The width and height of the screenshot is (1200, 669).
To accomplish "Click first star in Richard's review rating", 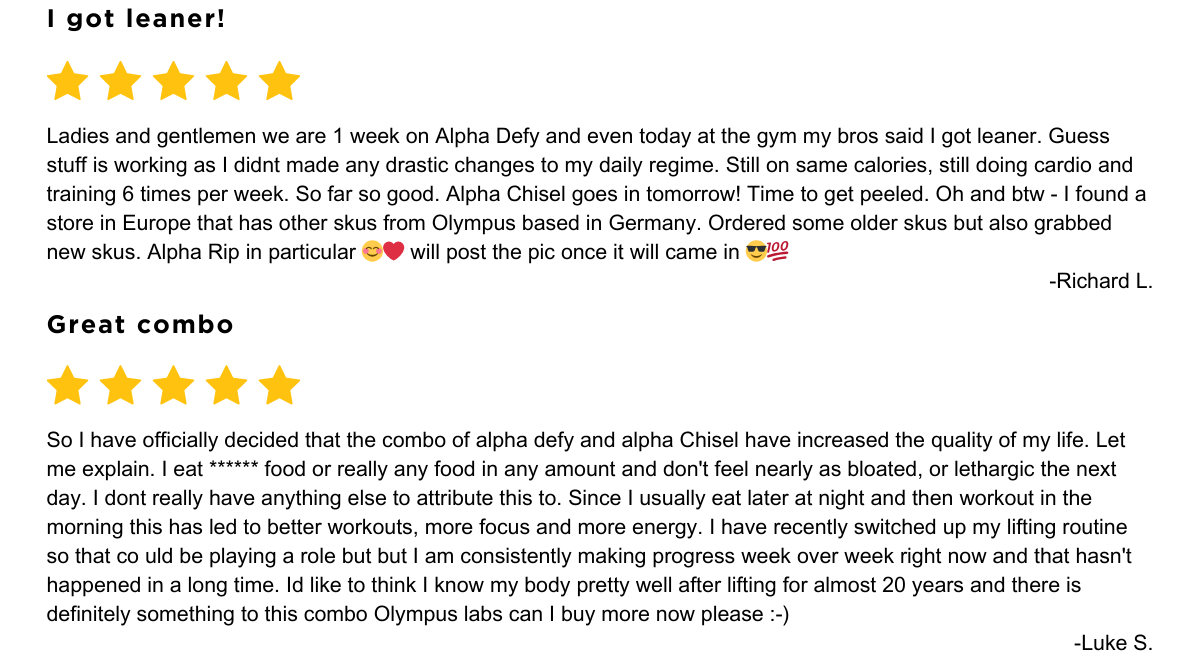I will (x=68, y=81).
